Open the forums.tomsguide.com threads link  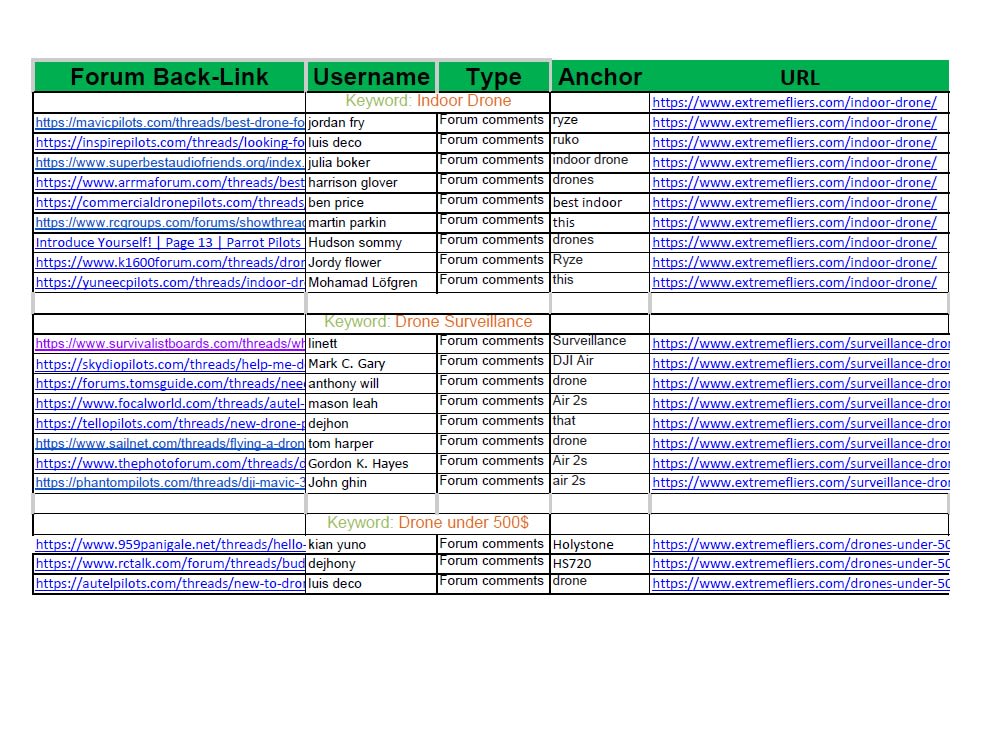click(x=170, y=383)
